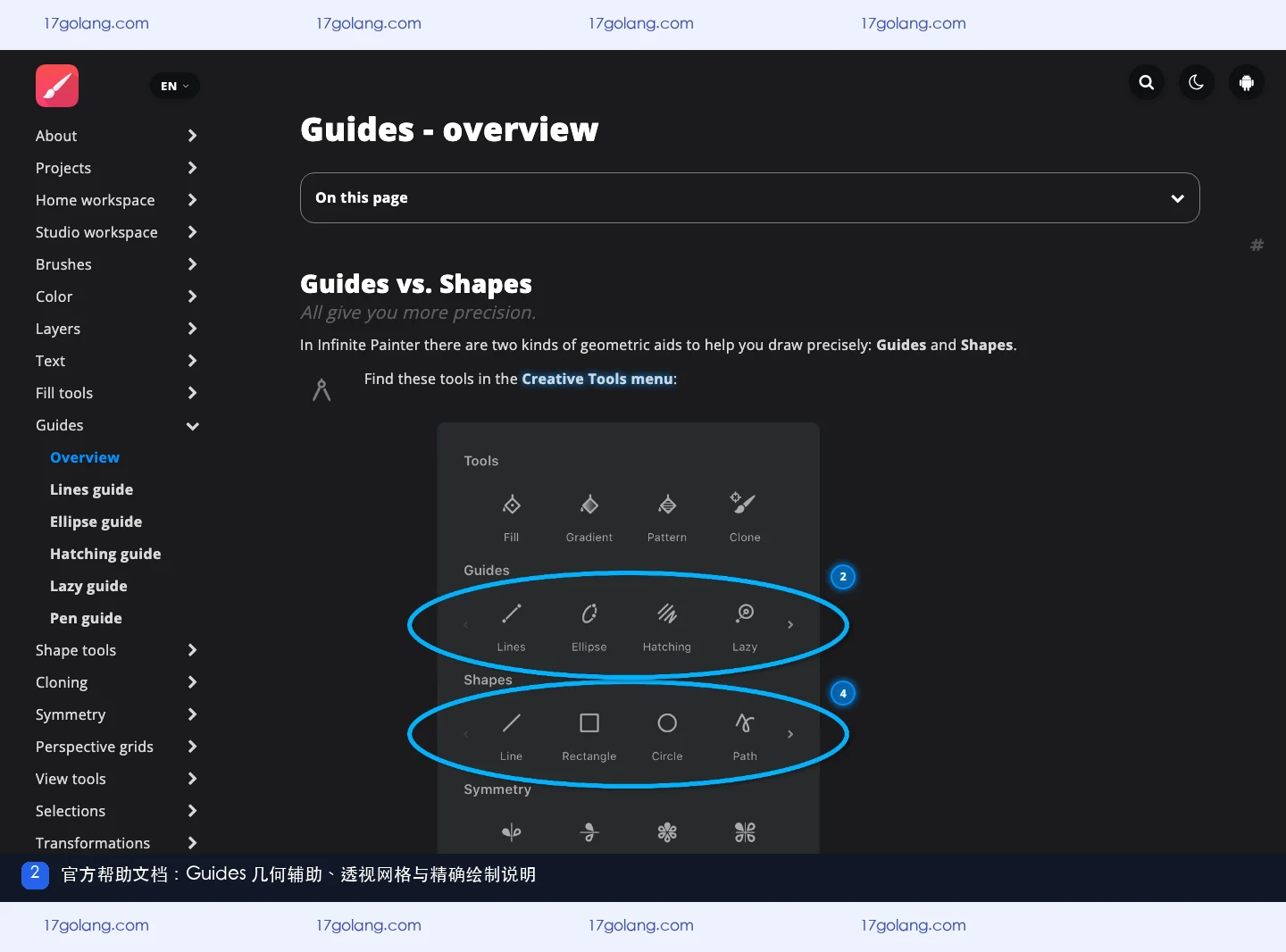
Task: Open the Transformations menu item
Action: [x=93, y=843]
